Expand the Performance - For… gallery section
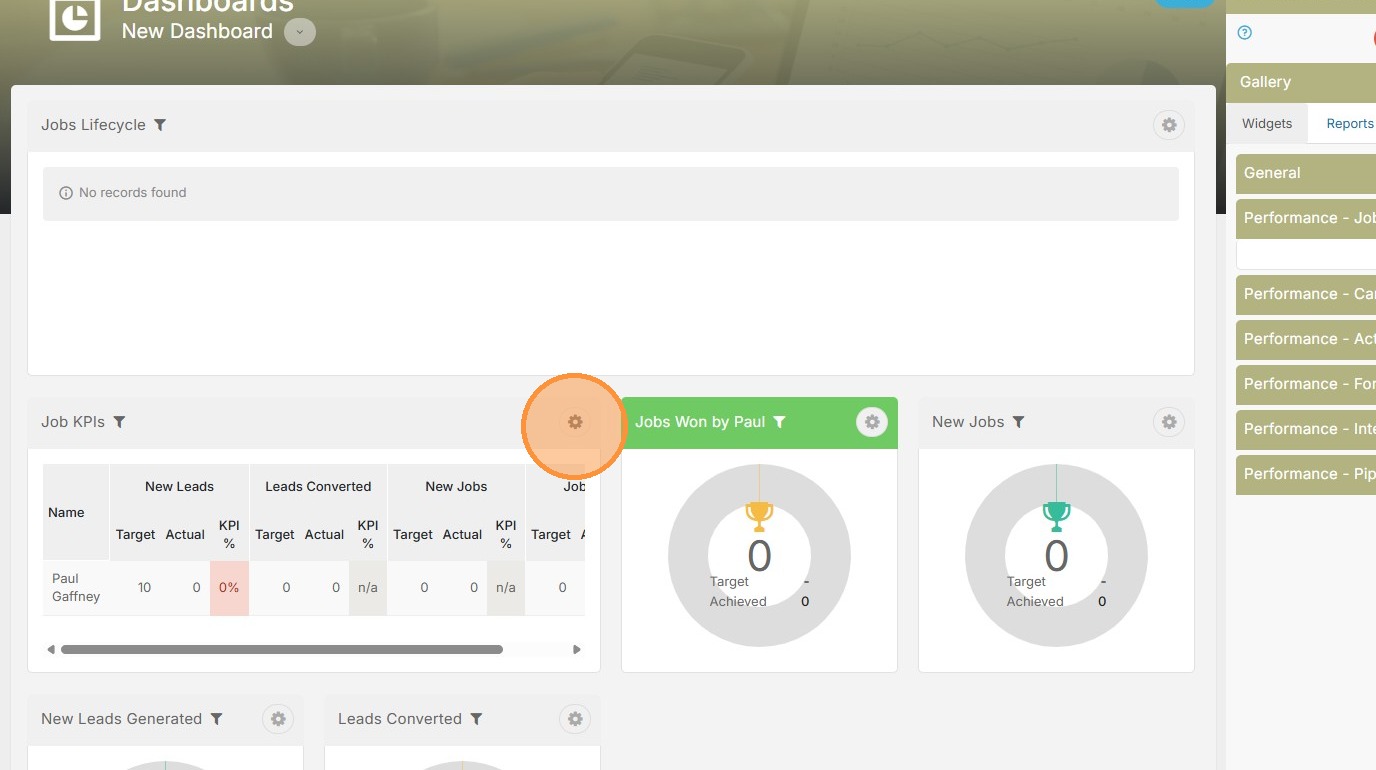The height and width of the screenshot is (770, 1376). 1306,384
